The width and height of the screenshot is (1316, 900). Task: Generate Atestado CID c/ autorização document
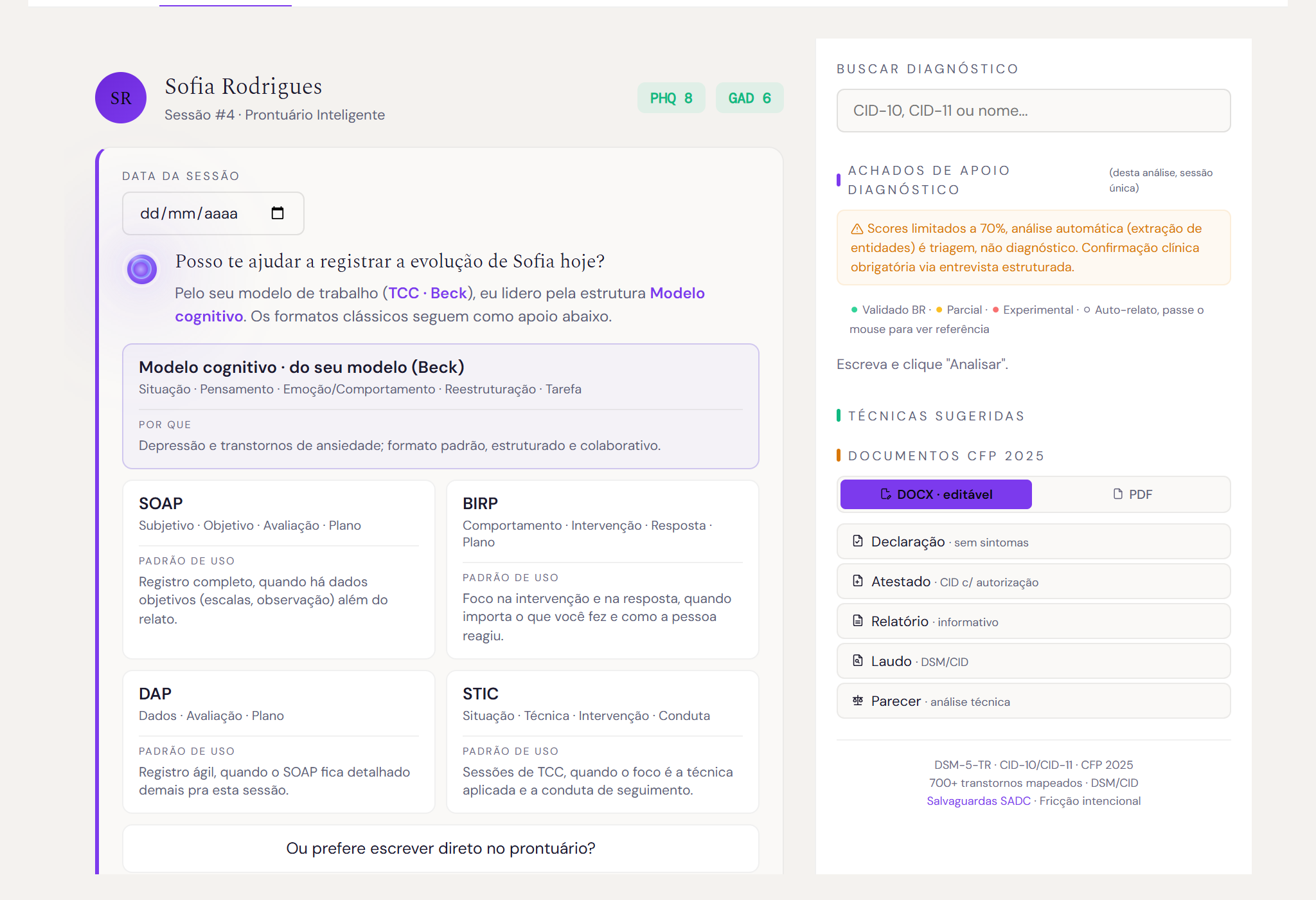coord(1034,581)
